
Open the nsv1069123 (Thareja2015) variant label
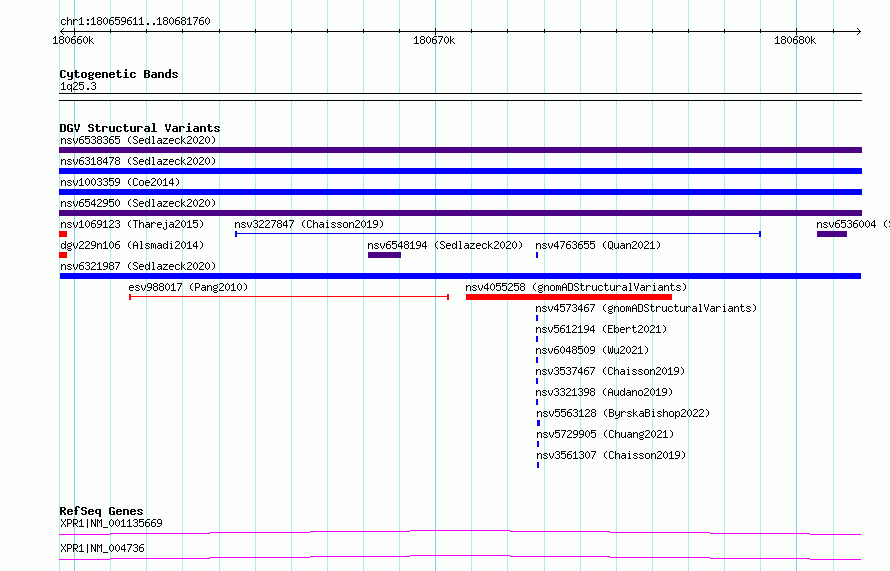coord(132,224)
